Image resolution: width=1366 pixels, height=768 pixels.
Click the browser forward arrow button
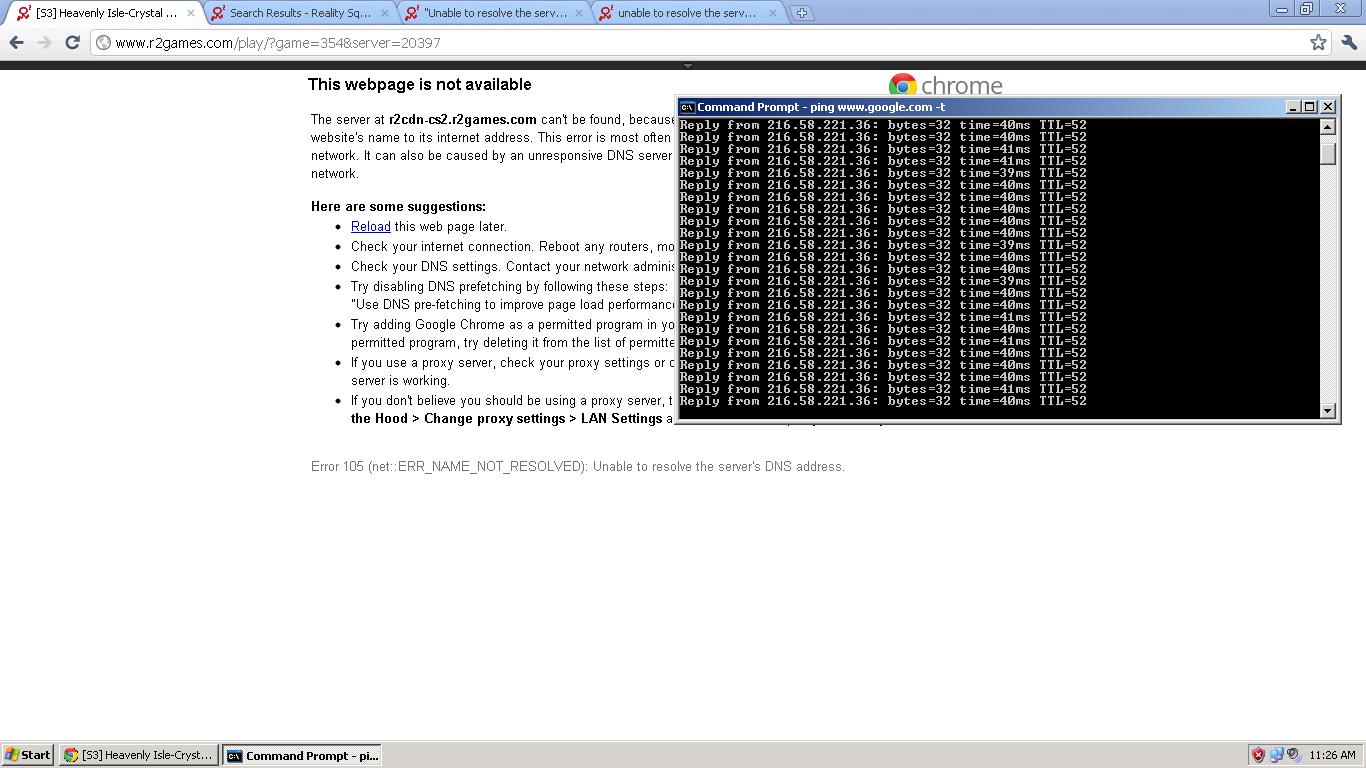pyautogui.click(x=44, y=42)
